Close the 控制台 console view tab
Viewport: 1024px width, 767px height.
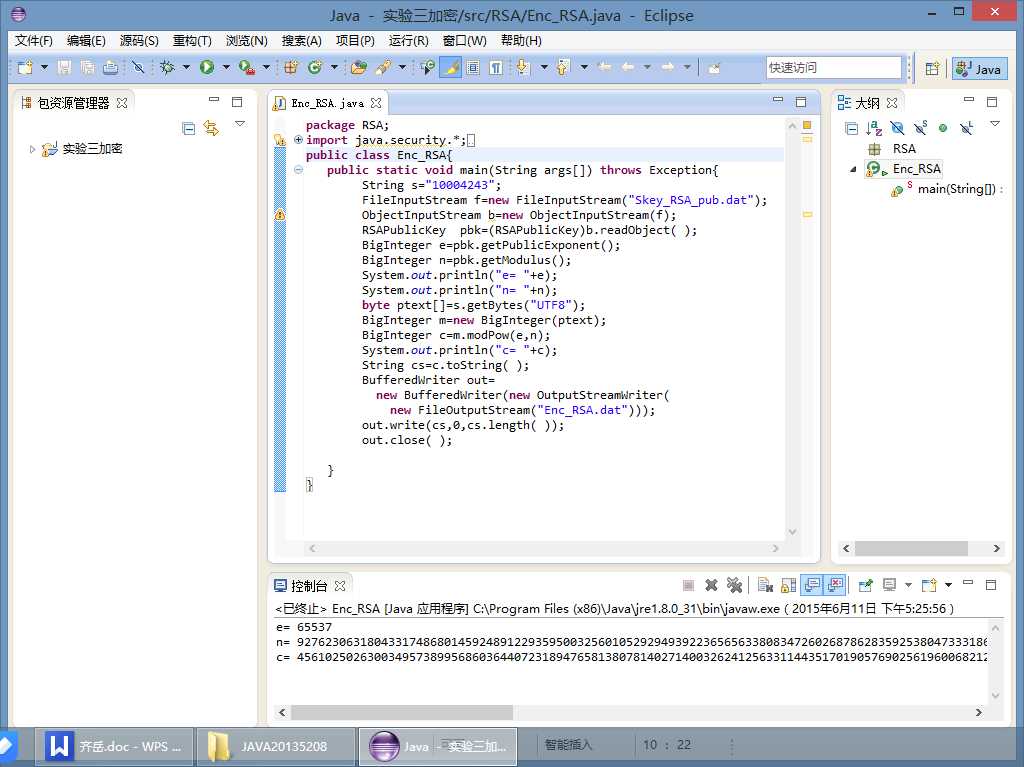[x=340, y=586]
